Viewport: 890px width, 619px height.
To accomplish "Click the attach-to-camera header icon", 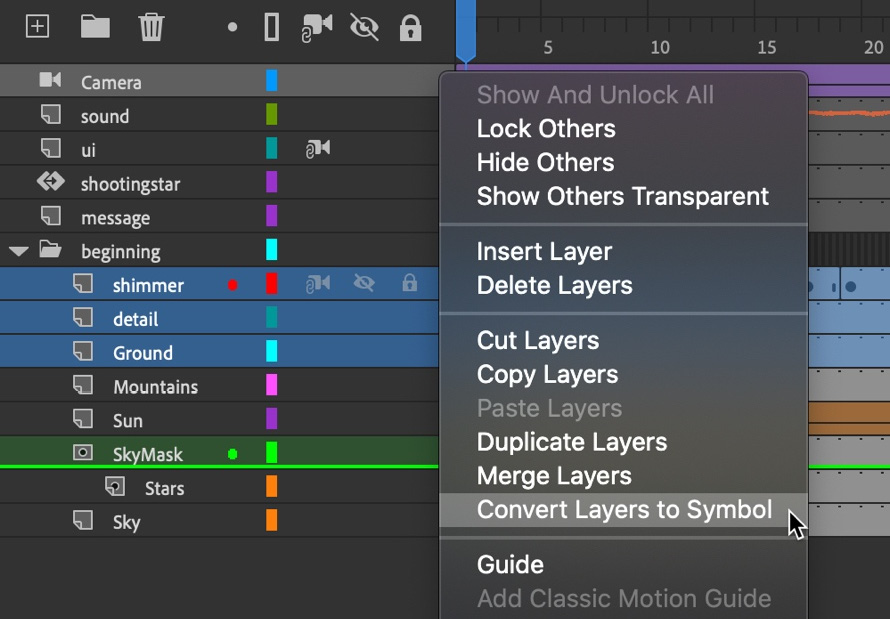I will (x=317, y=28).
